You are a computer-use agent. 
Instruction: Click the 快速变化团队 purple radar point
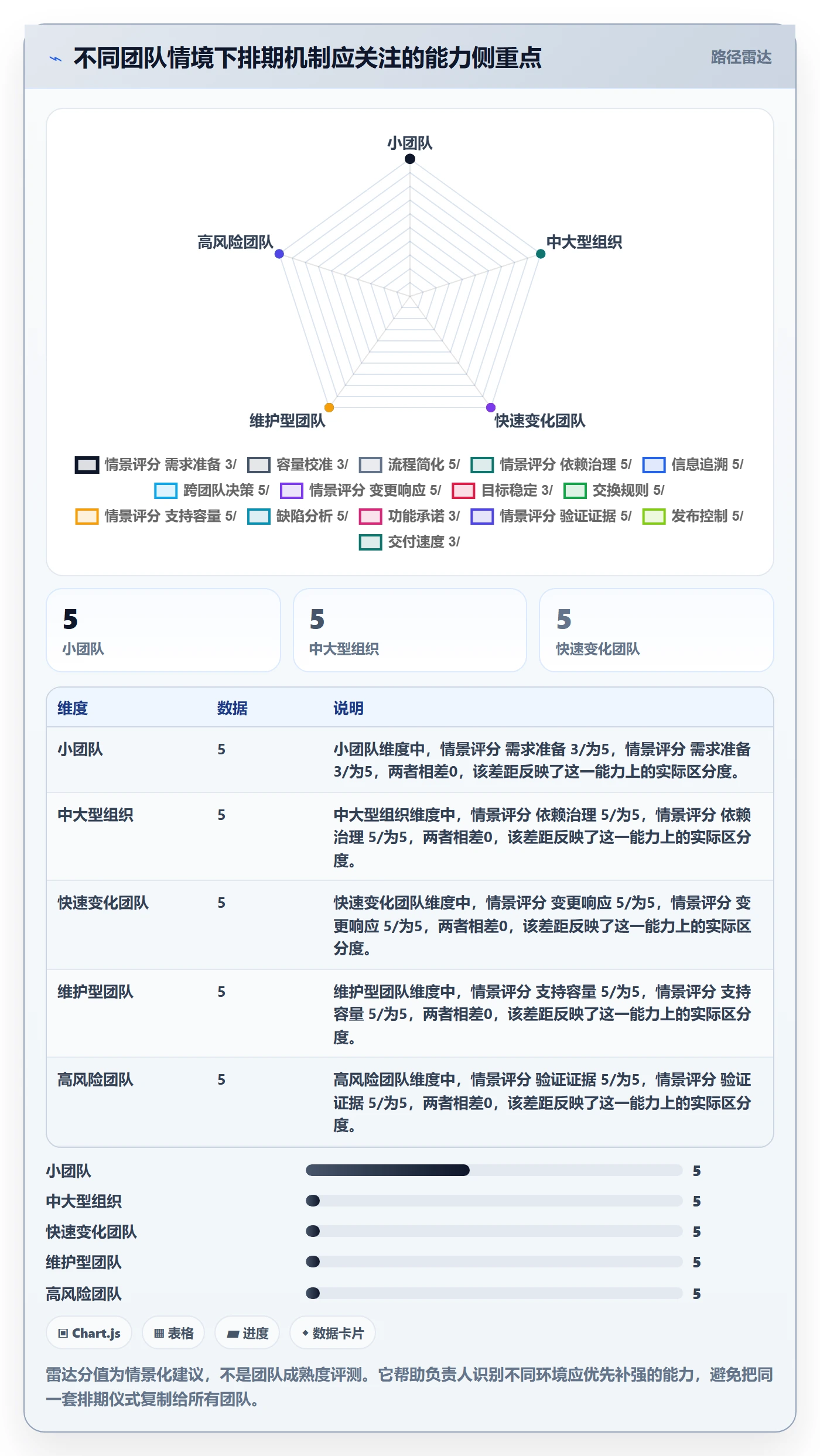click(491, 407)
